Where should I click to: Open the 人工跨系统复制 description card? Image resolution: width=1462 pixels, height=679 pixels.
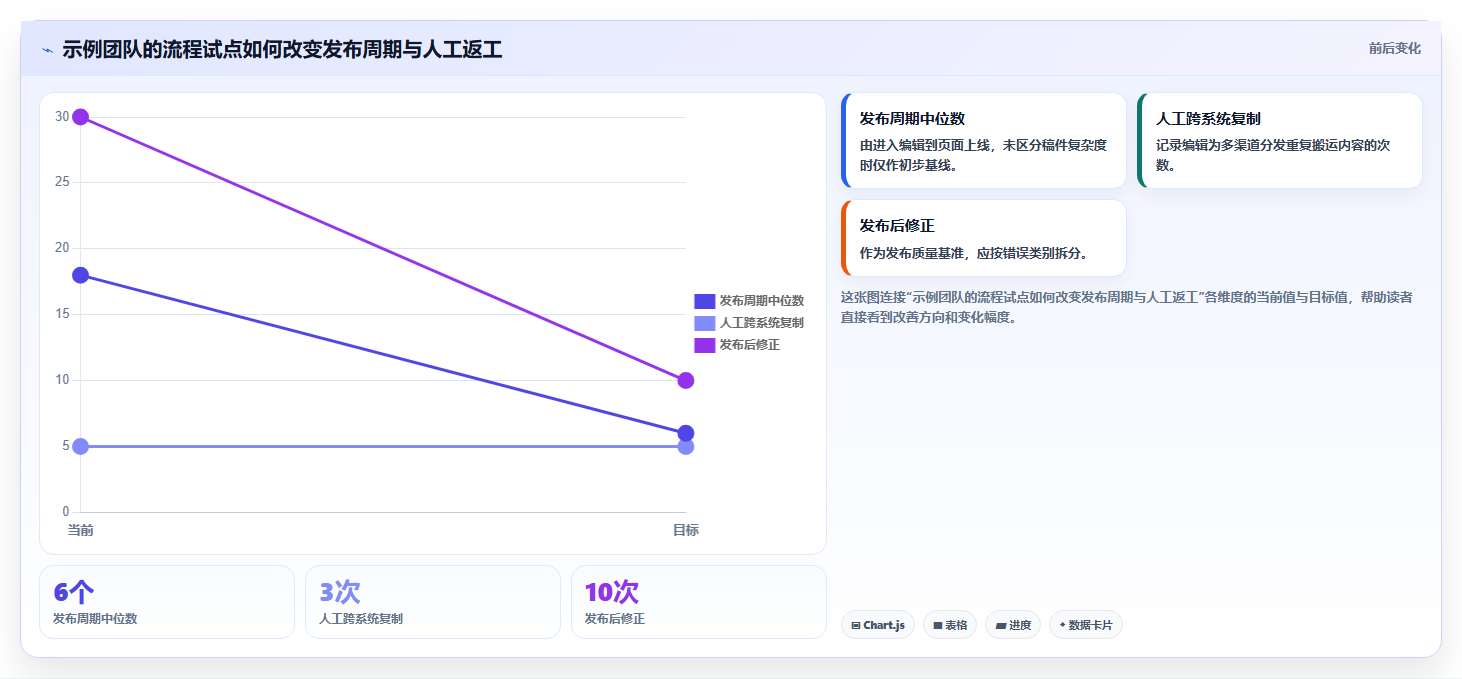1280,141
